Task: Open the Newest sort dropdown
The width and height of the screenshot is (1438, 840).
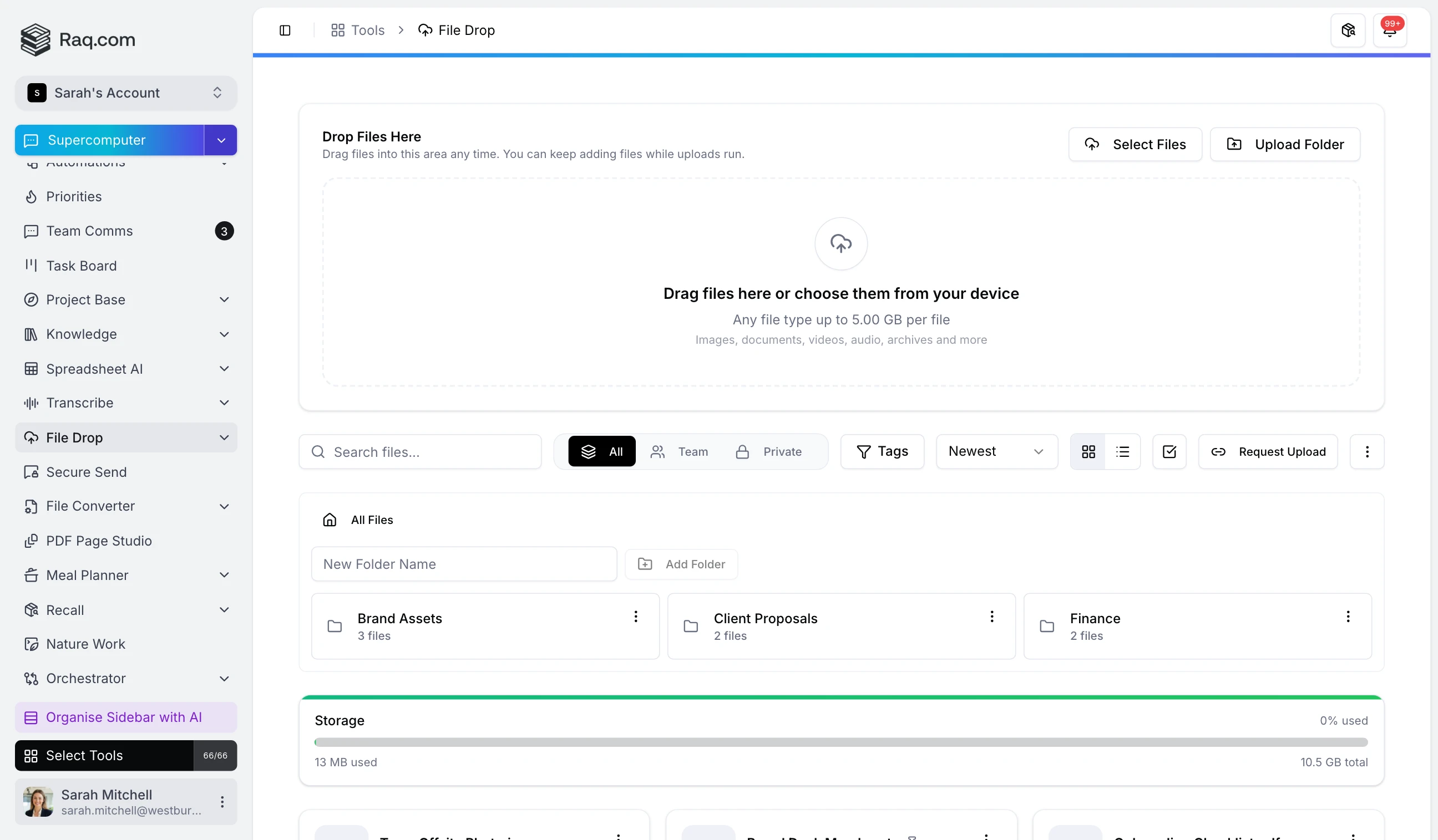Action: (996, 452)
